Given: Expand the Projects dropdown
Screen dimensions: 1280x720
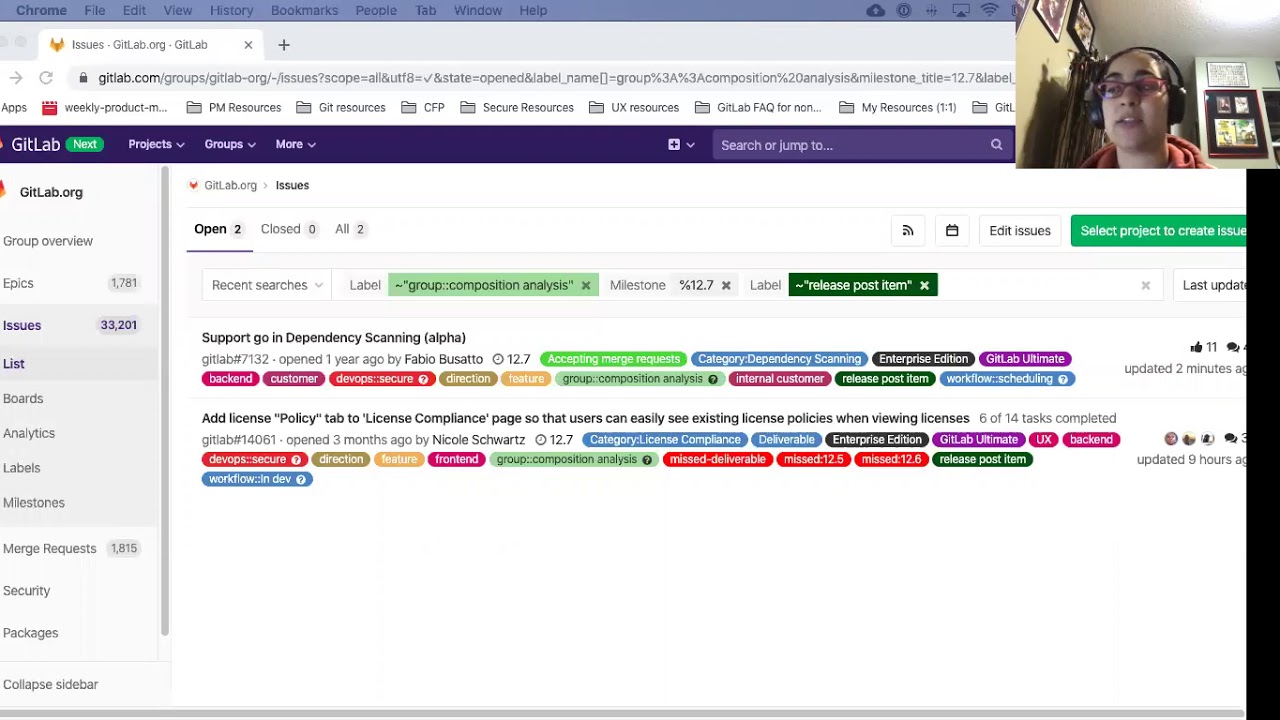Looking at the screenshot, I should (156, 145).
